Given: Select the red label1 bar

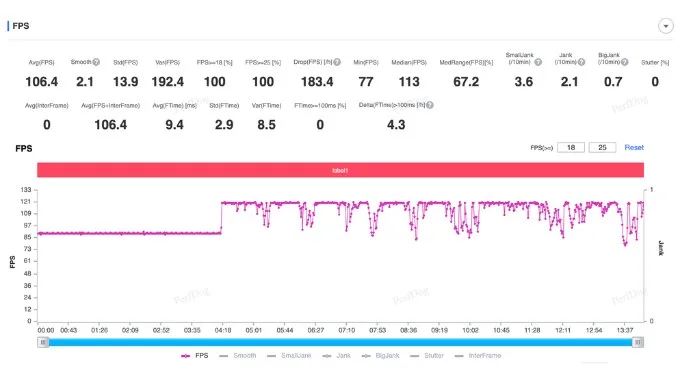Looking at the screenshot, I should (340, 170).
